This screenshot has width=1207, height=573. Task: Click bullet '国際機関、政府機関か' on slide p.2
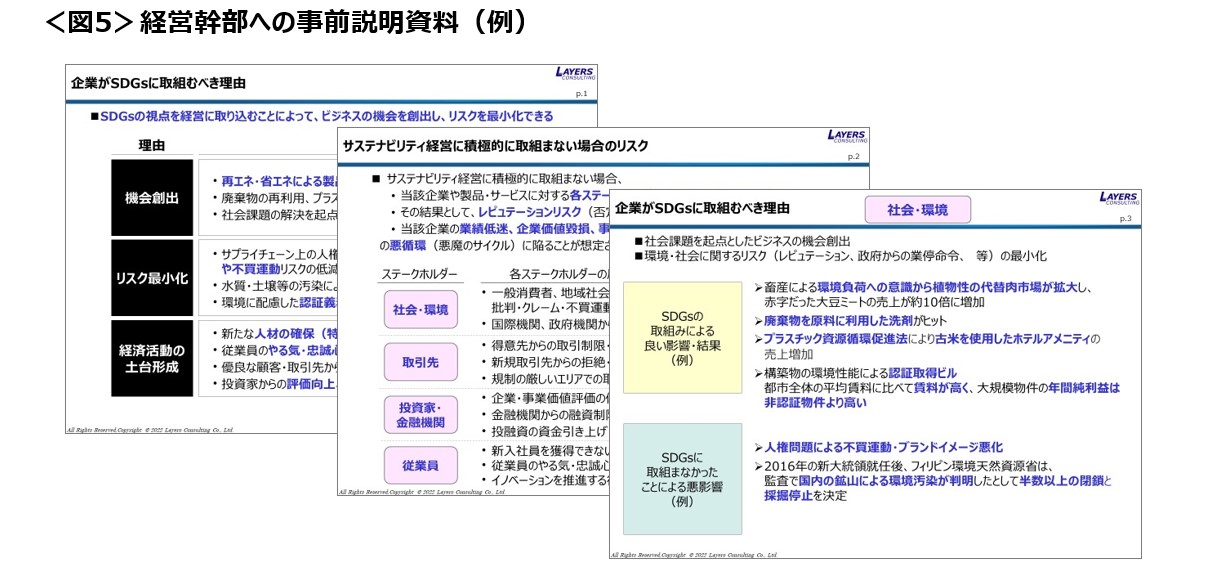[544, 324]
